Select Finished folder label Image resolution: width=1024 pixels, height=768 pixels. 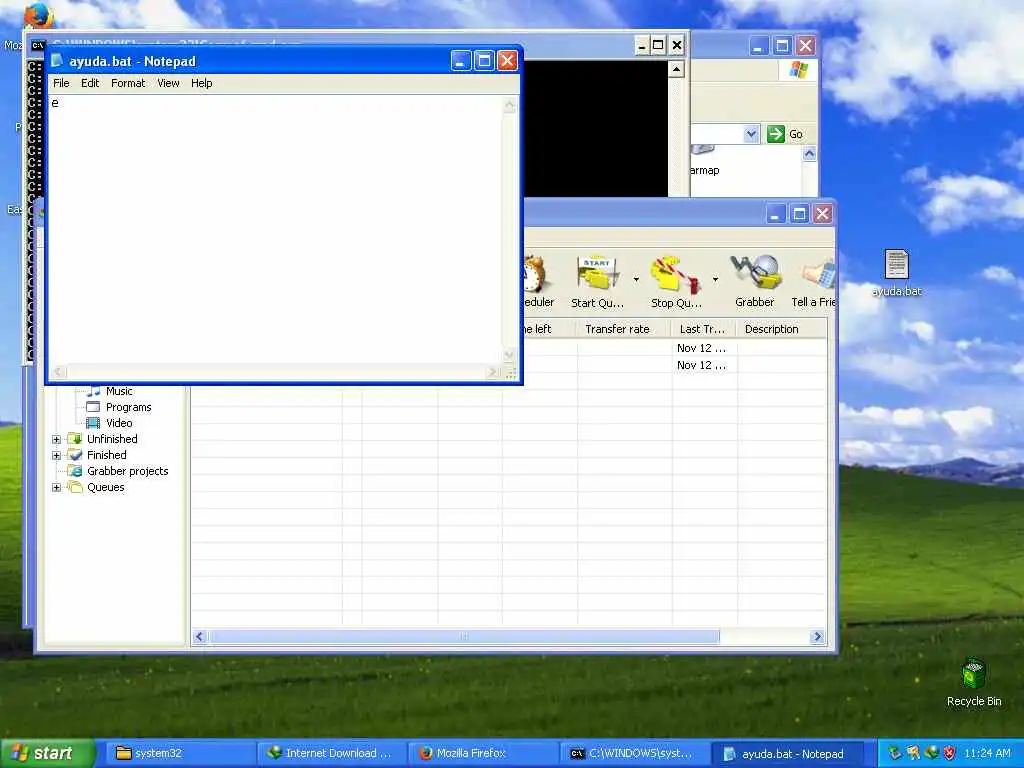pyautogui.click(x=106, y=455)
